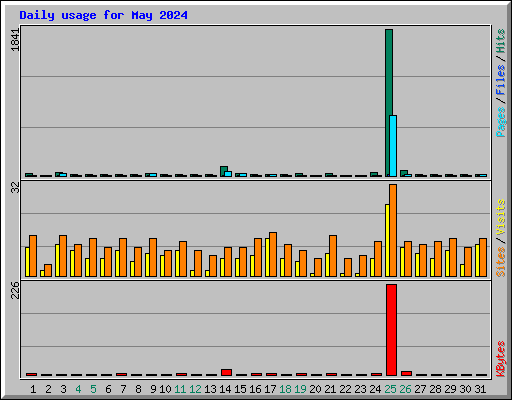The width and height of the screenshot is (512, 400).
Task: Click the green Hits bar on day 14
Action: [223, 171]
